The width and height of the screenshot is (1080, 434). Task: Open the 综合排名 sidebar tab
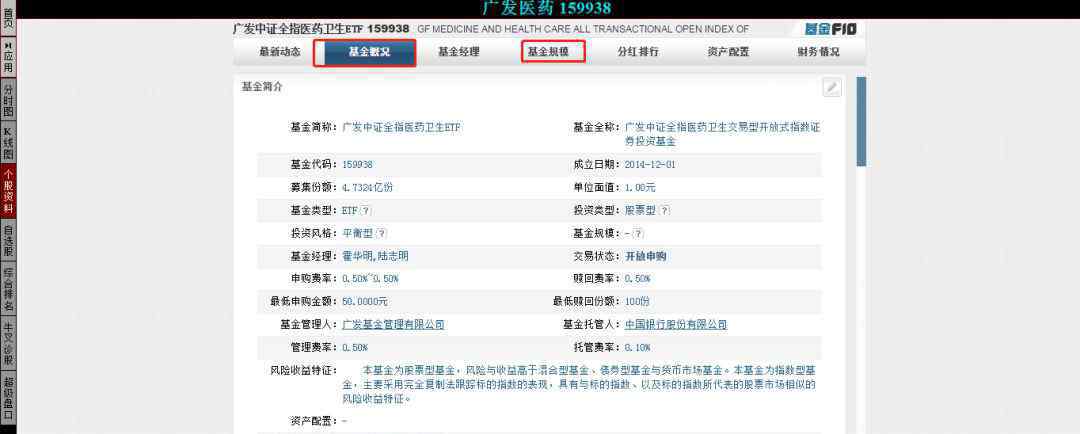coord(8,290)
